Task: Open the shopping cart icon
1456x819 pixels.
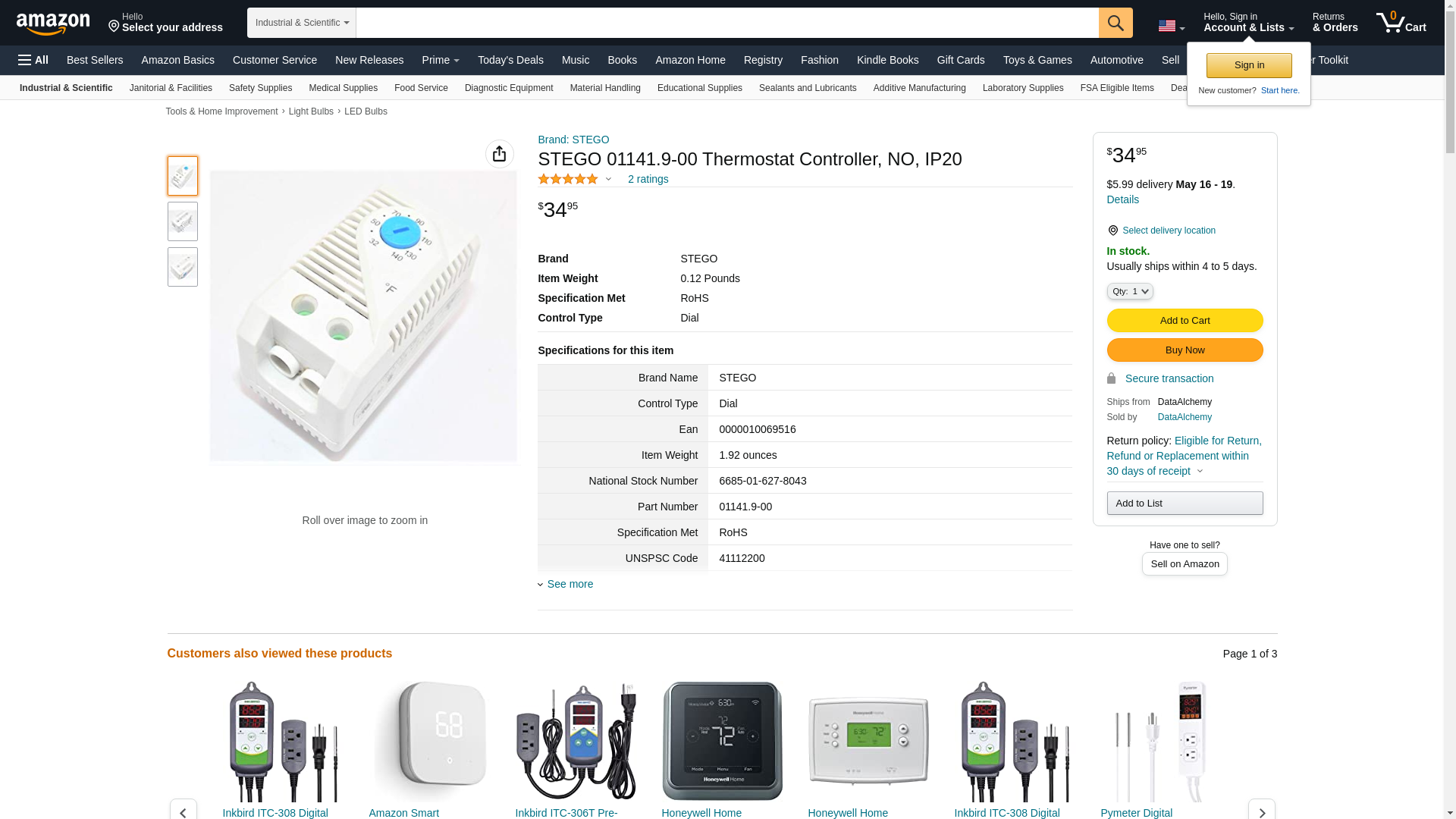Action: click(x=1401, y=22)
